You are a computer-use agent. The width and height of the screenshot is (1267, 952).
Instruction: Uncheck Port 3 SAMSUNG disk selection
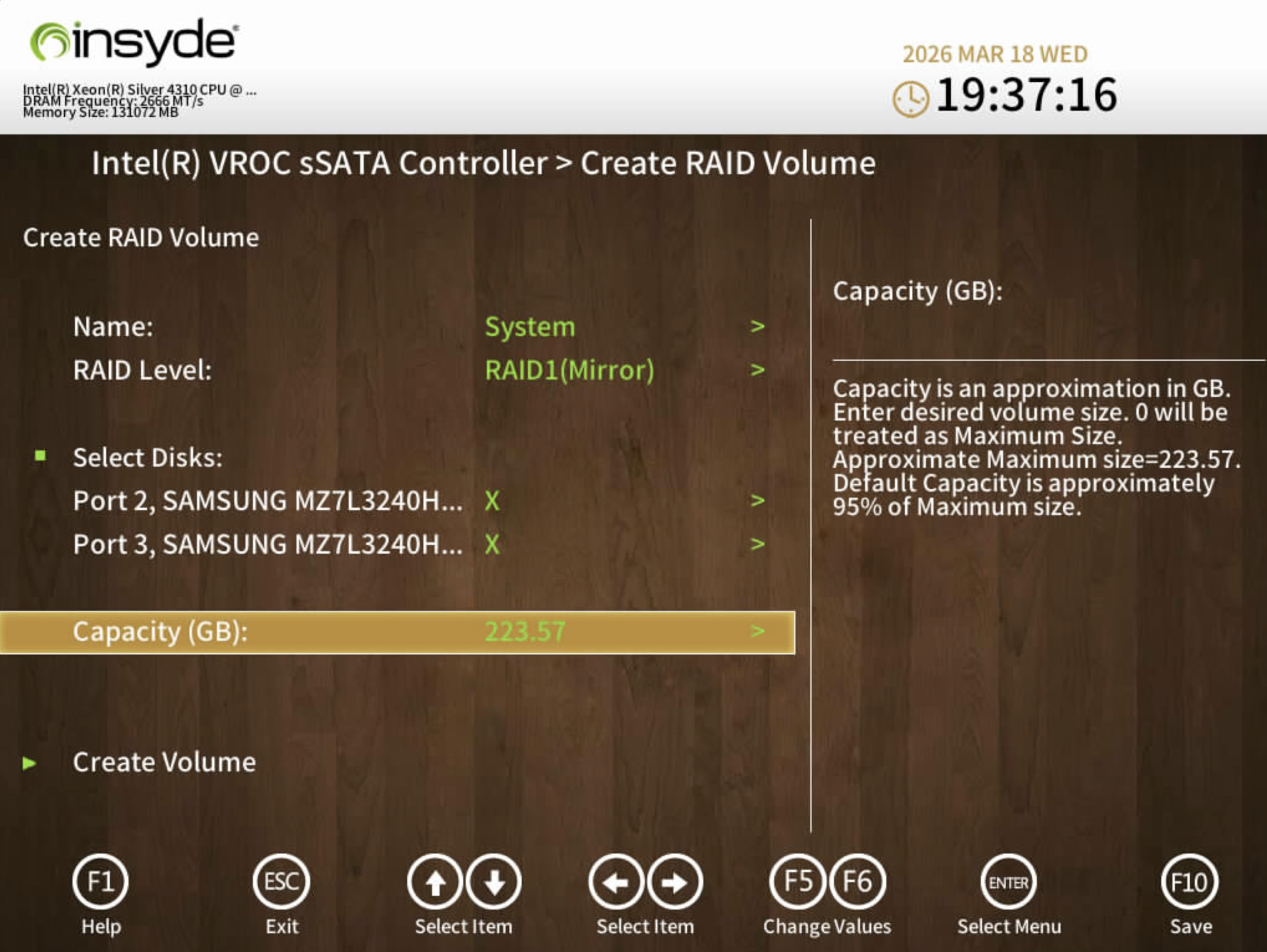click(x=493, y=544)
